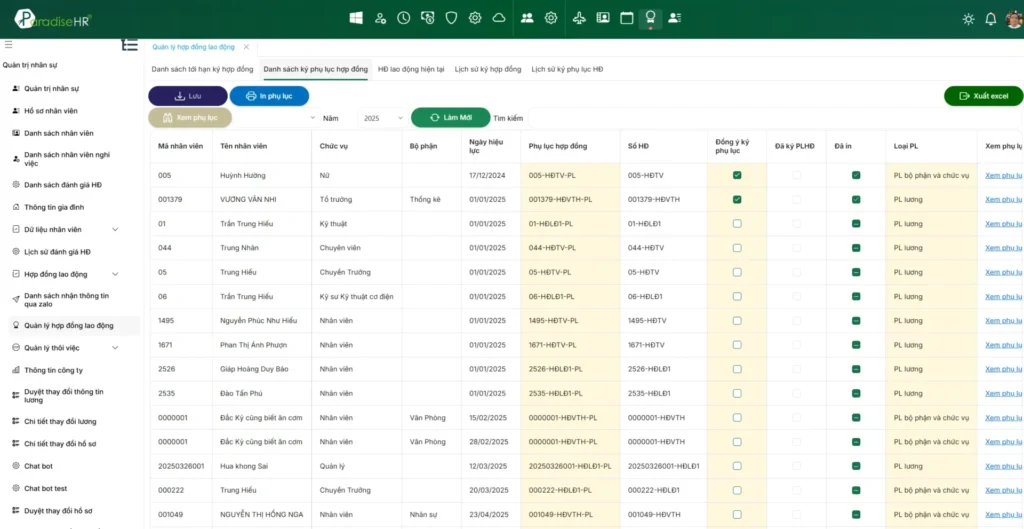Toggle Đã in checkbox for Huỳnh Hương

(856, 175)
